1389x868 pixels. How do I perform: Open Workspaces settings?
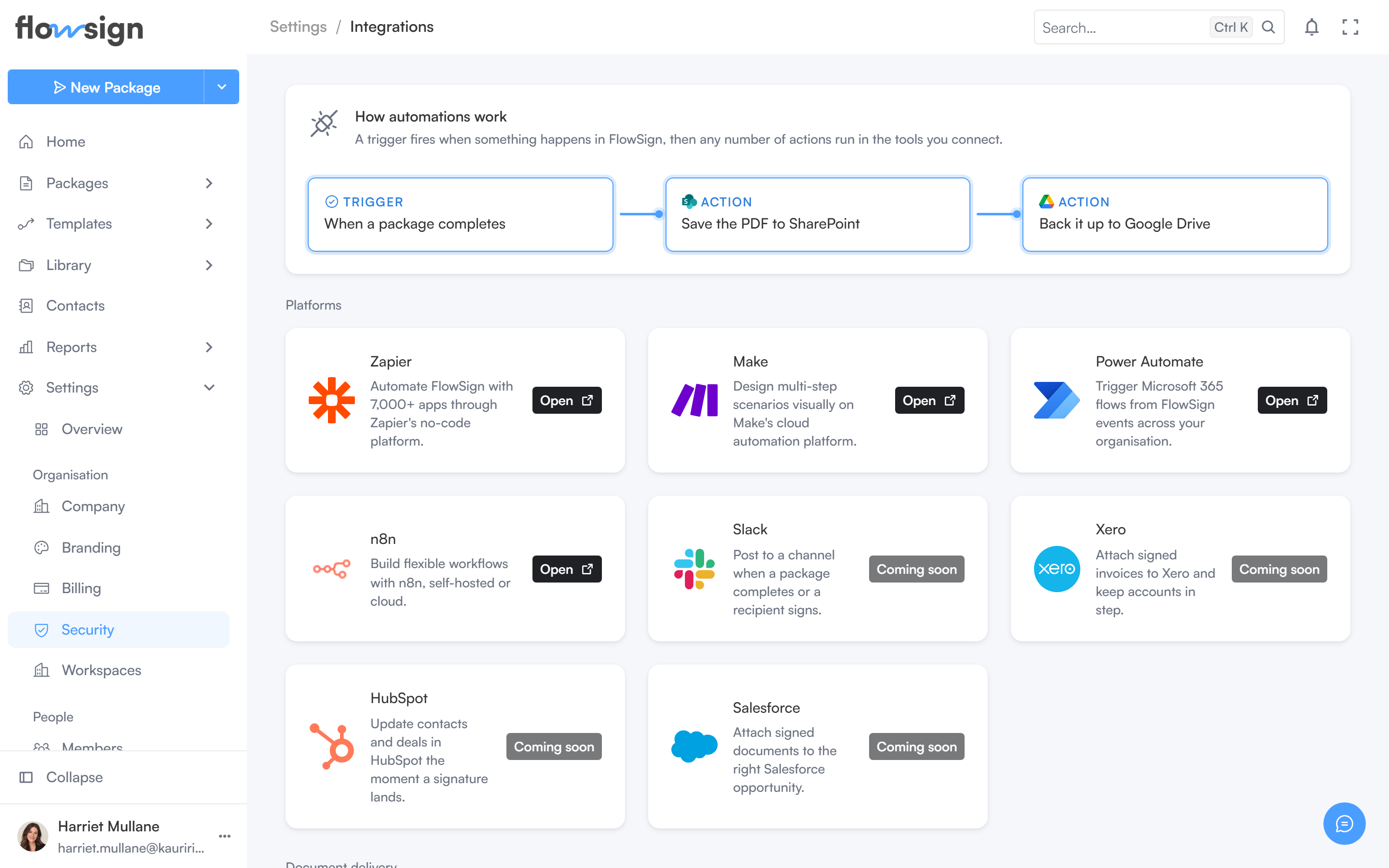pyautogui.click(x=119, y=670)
